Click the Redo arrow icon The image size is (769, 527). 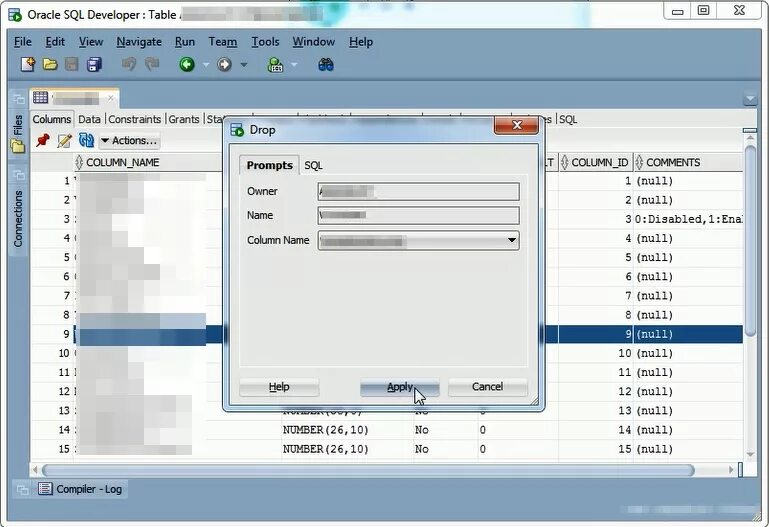click(152, 64)
